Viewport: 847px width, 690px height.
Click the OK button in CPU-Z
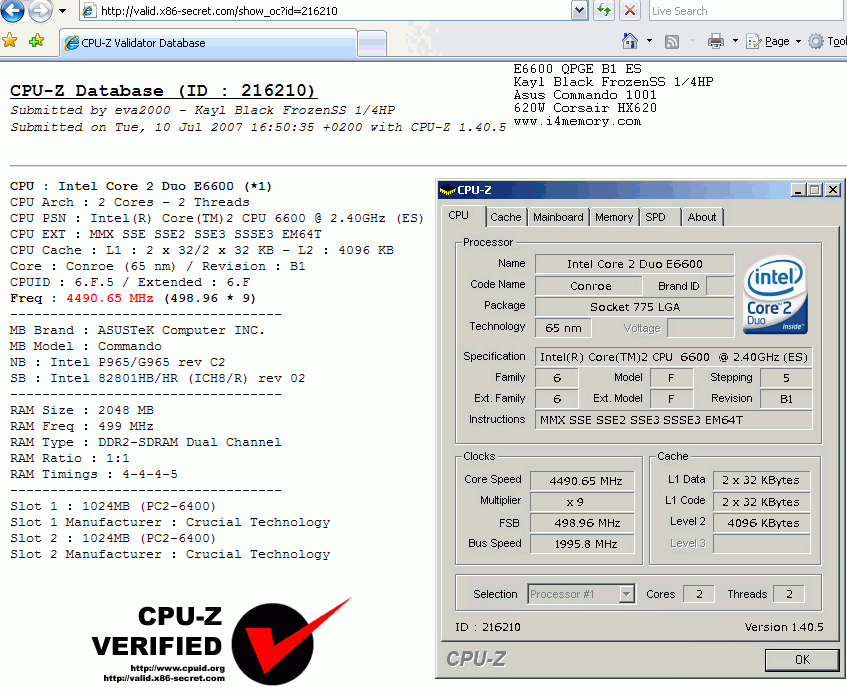[x=802, y=660]
